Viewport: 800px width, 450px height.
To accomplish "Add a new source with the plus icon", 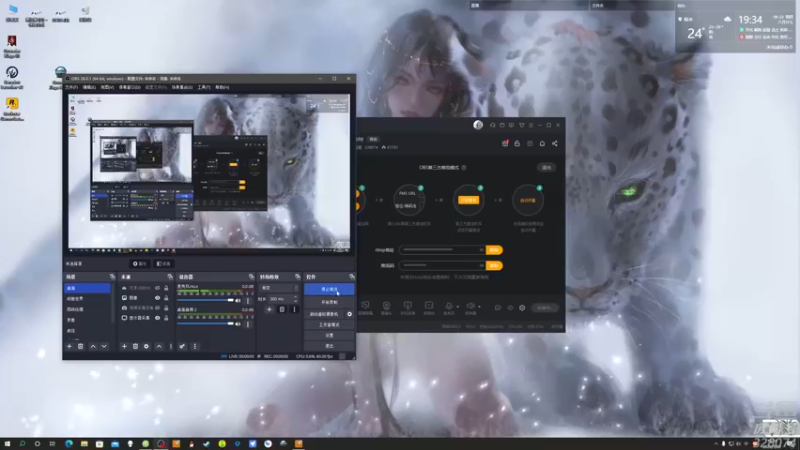I will 124,346.
